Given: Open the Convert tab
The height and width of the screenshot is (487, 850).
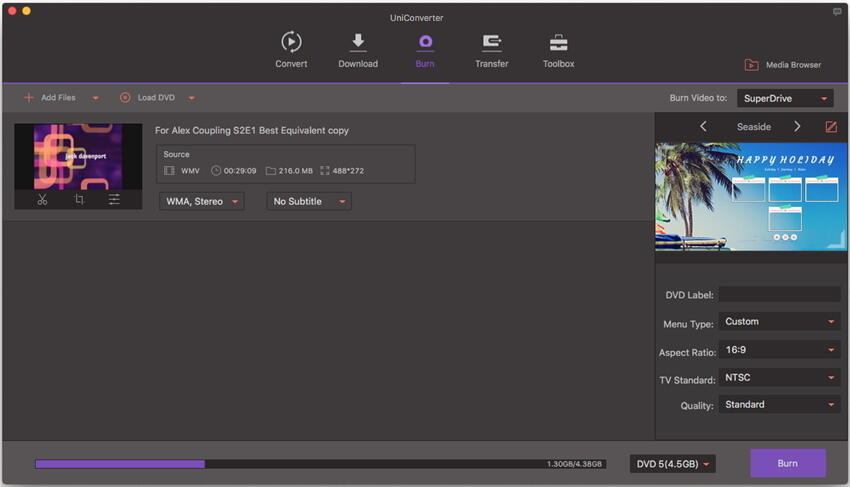Looking at the screenshot, I should pos(291,50).
